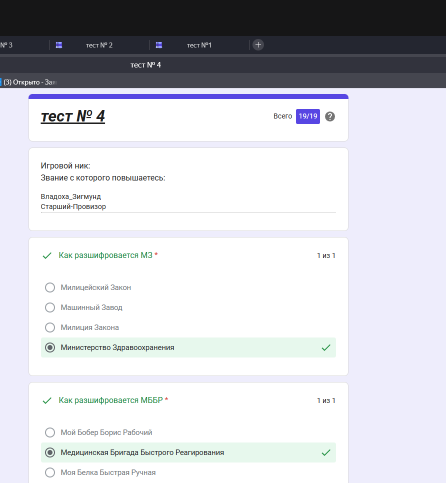
Task: Open a new browser tab with plus icon
Action: [258, 45]
